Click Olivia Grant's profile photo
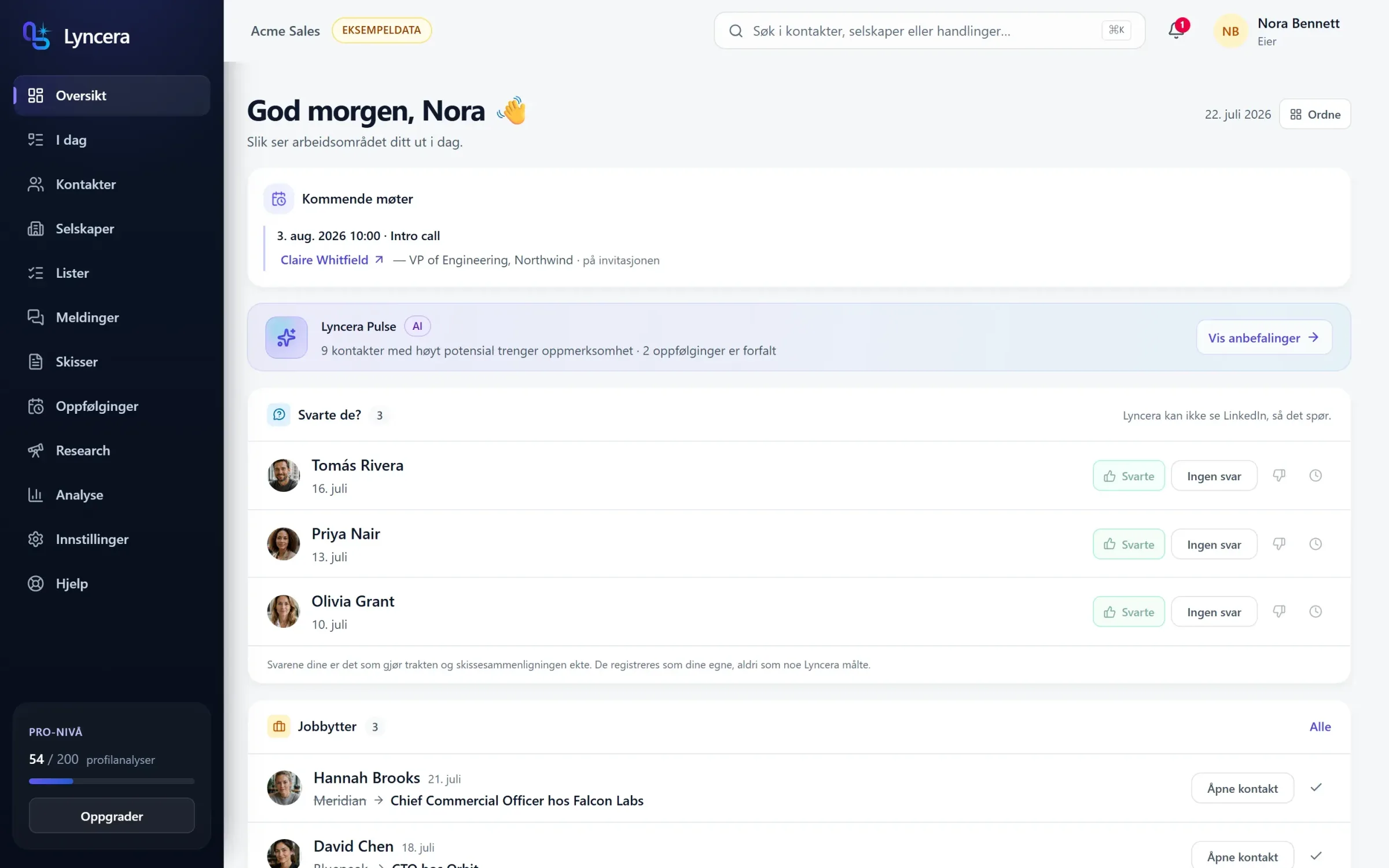The height and width of the screenshot is (868, 1389). point(284,612)
